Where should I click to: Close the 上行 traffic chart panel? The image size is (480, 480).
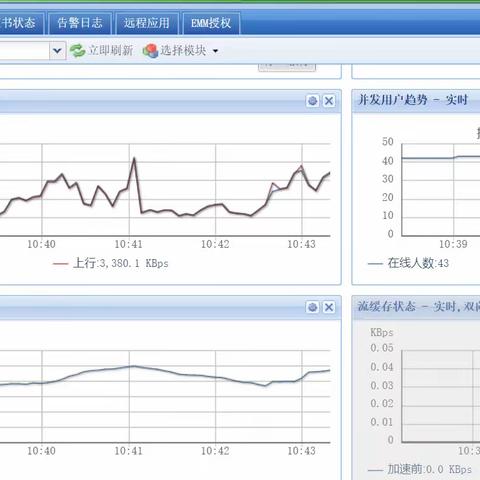point(329,101)
